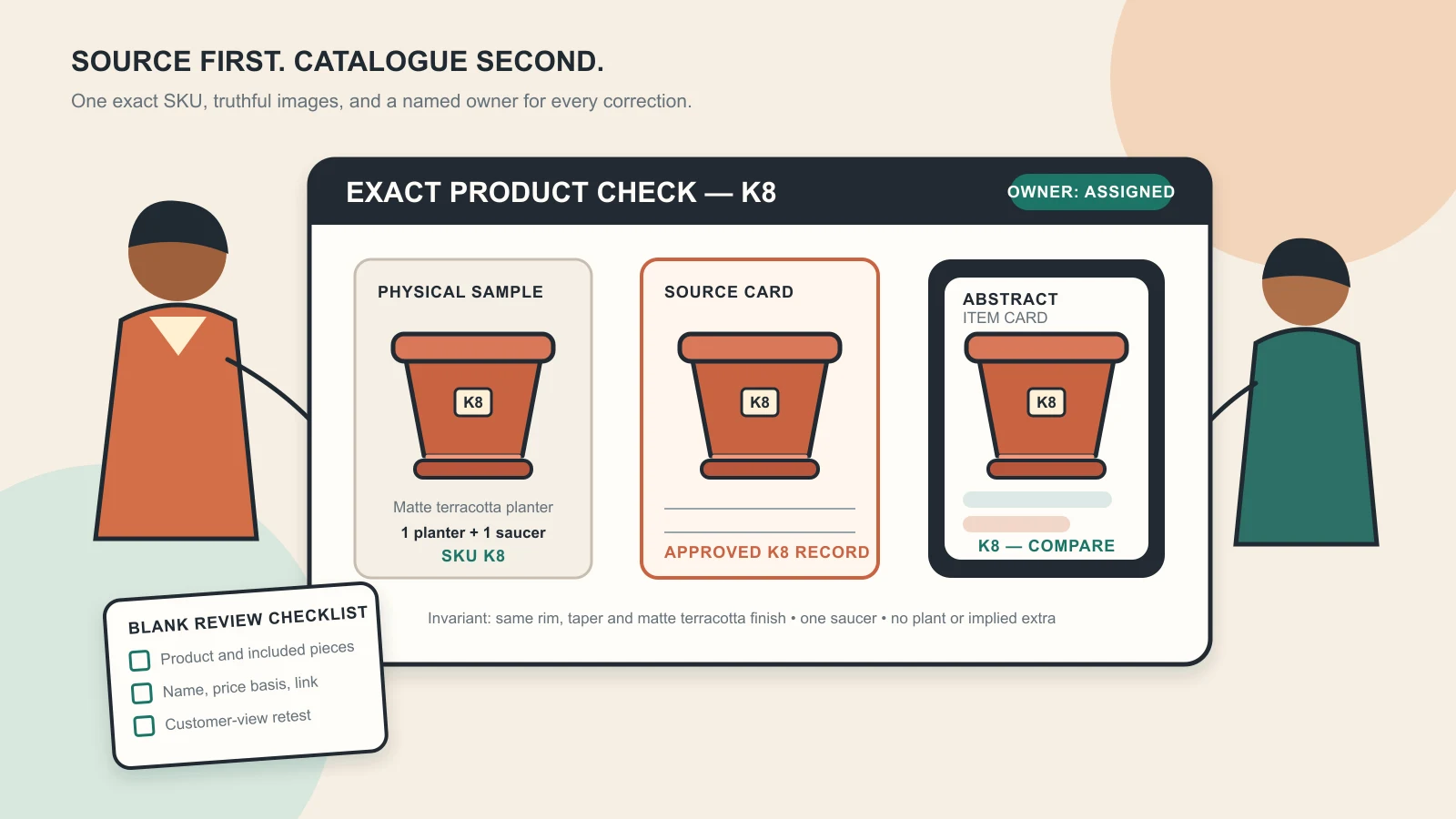Screen dimensions: 1456x819
Task: Click the 'SOURCE CARD' heading
Action: (x=729, y=292)
